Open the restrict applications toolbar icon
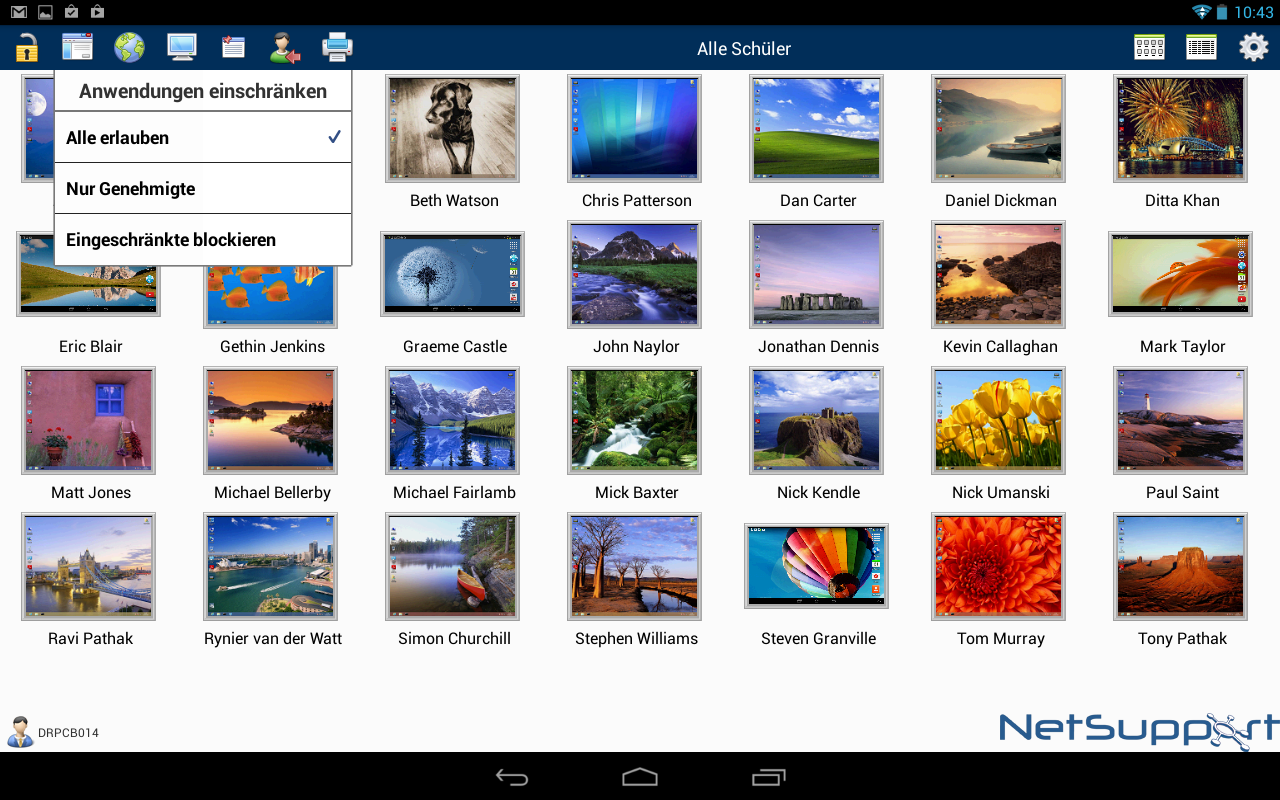Screen dimensions: 1280x800 77,47
